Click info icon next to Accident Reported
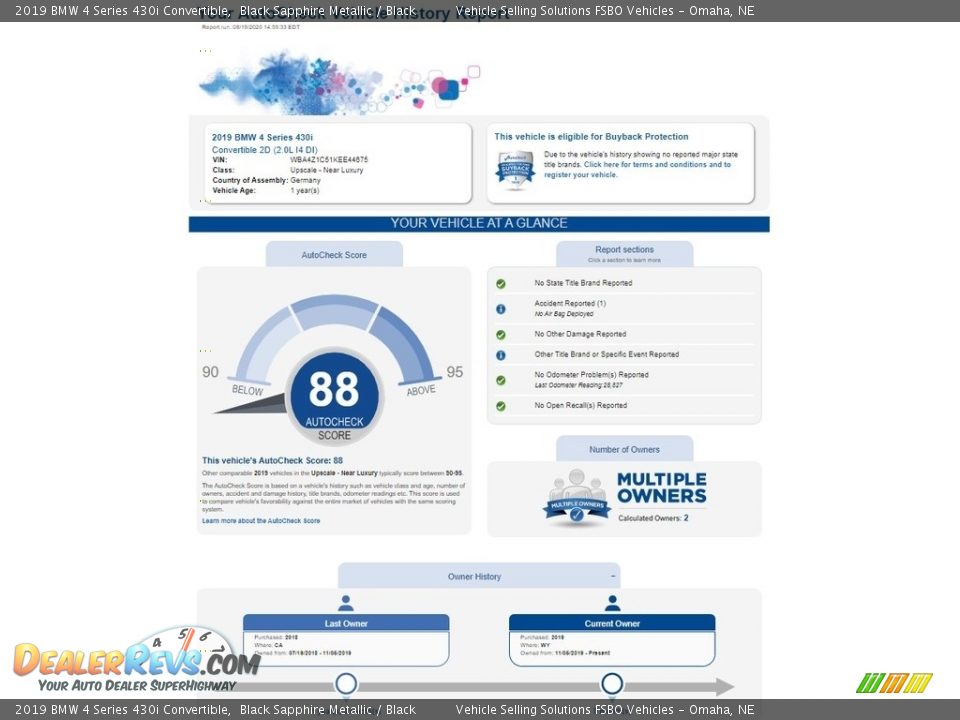This screenshot has height=720, width=960. tap(501, 309)
